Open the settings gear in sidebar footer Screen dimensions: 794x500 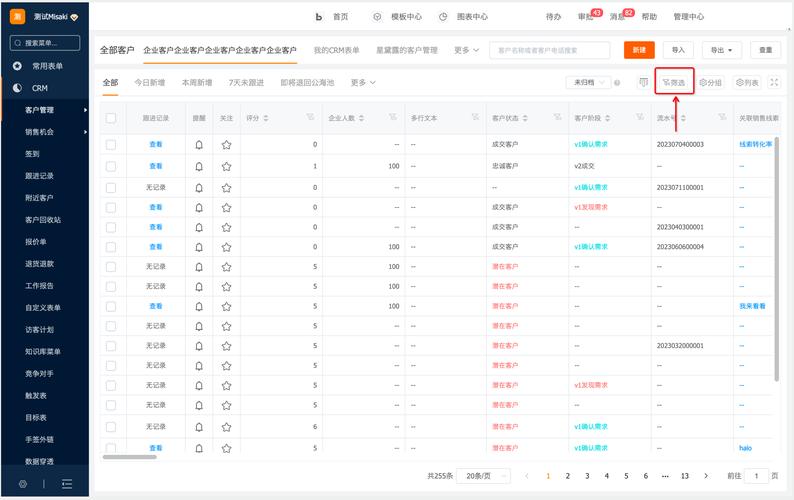click(23, 484)
